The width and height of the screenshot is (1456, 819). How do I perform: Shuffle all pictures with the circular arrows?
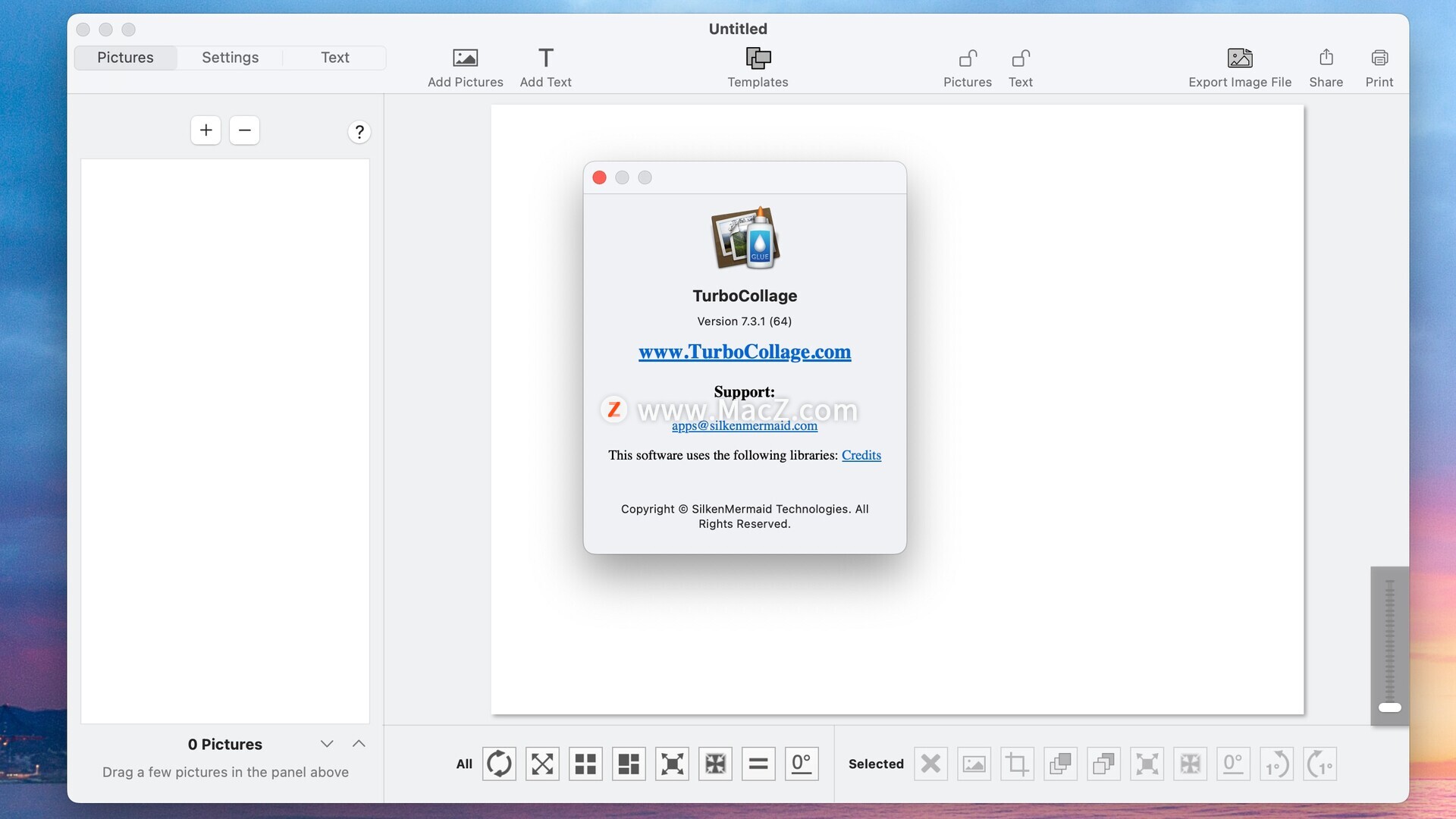(499, 764)
